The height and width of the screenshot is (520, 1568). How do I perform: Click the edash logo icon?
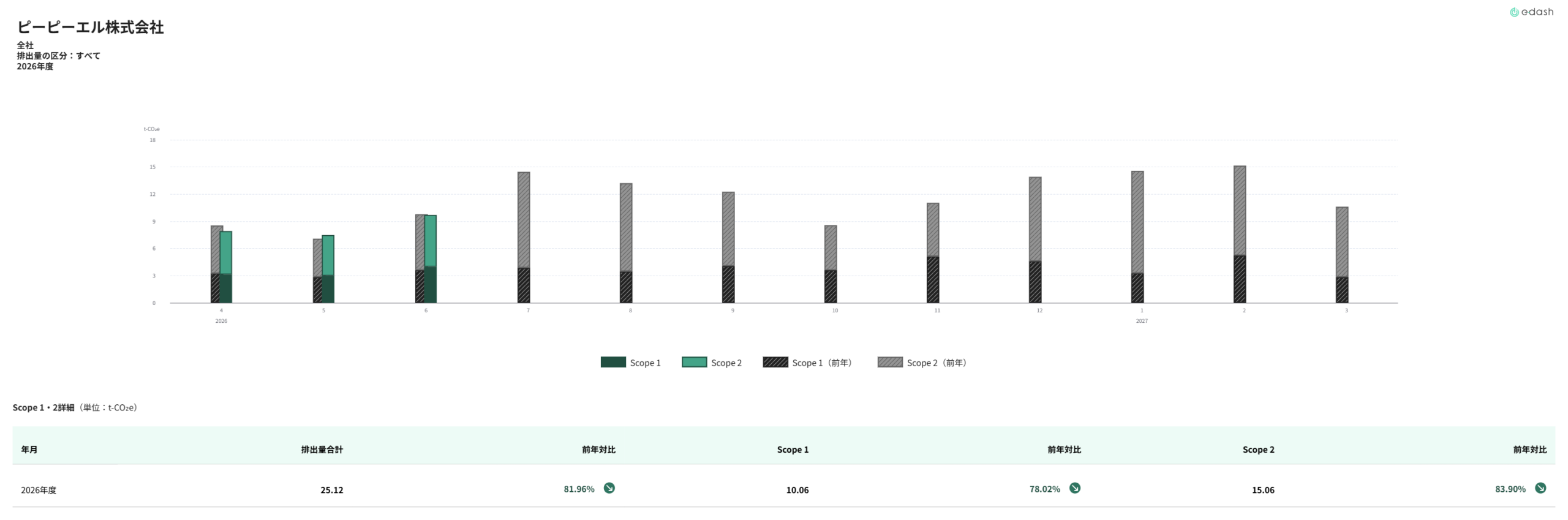pos(1513,12)
